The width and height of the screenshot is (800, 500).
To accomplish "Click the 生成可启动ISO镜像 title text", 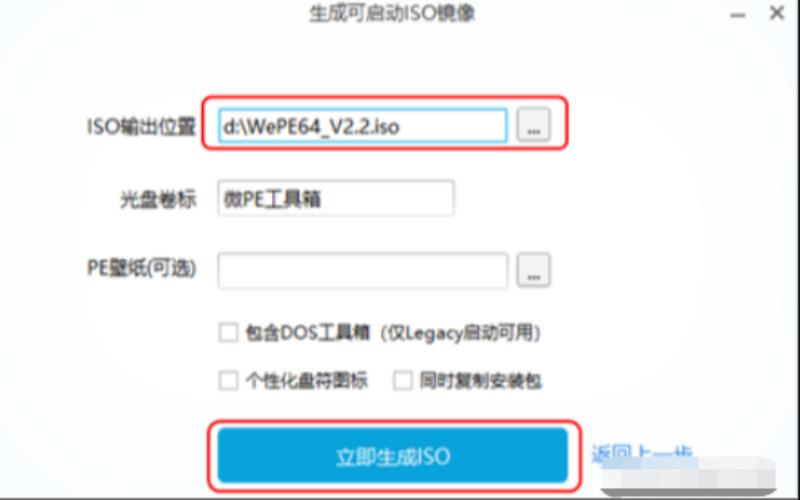I will (x=392, y=13).
